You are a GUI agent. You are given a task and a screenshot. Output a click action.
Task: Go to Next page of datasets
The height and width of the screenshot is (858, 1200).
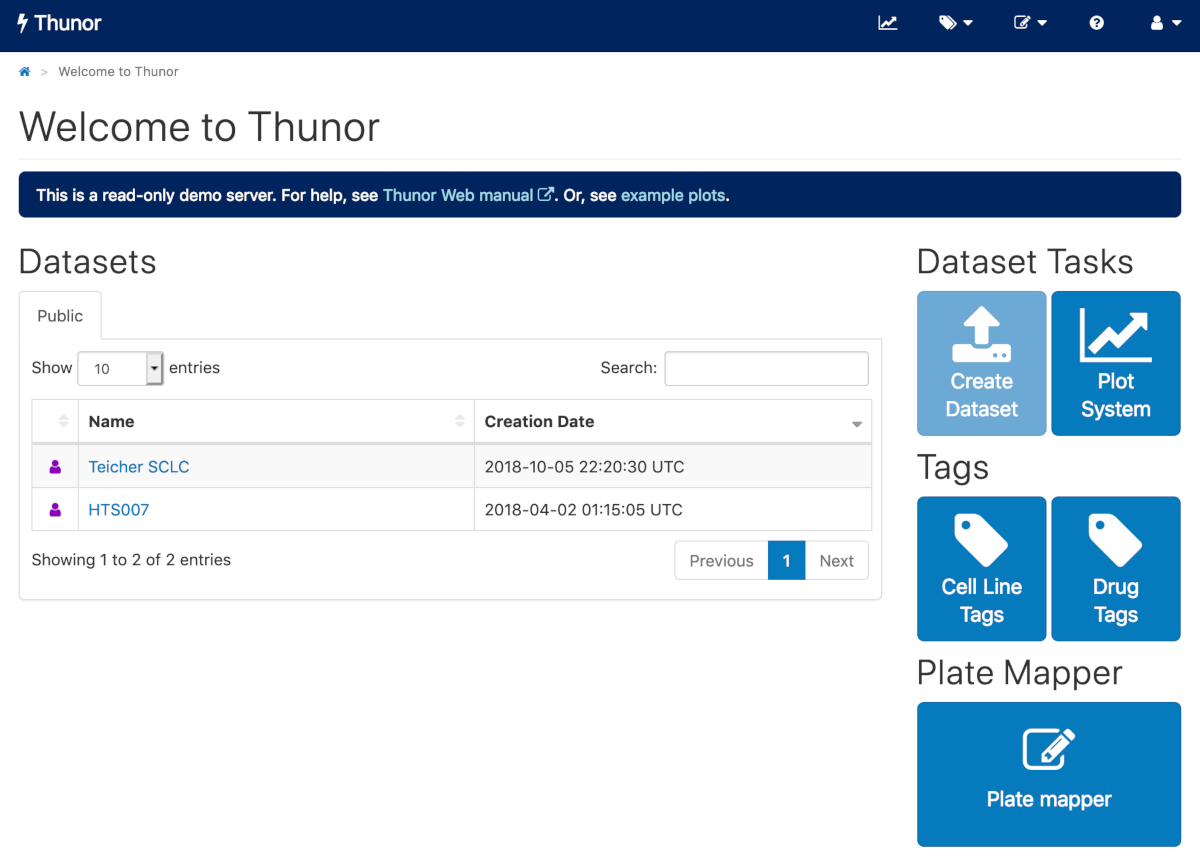tap(837, 561)
